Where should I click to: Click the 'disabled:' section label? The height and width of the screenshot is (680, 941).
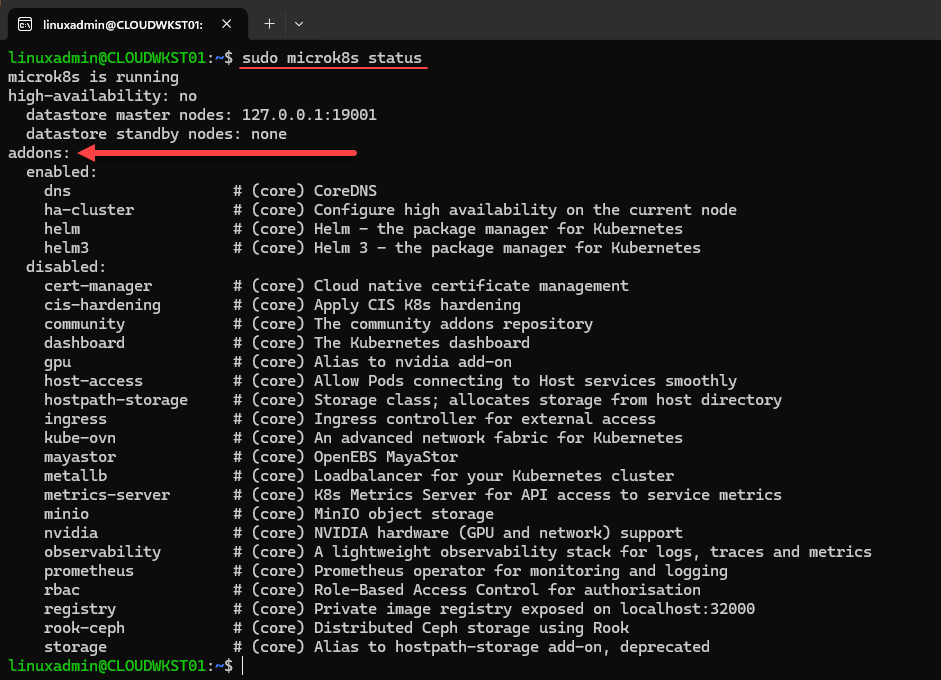tap(66, 267)
